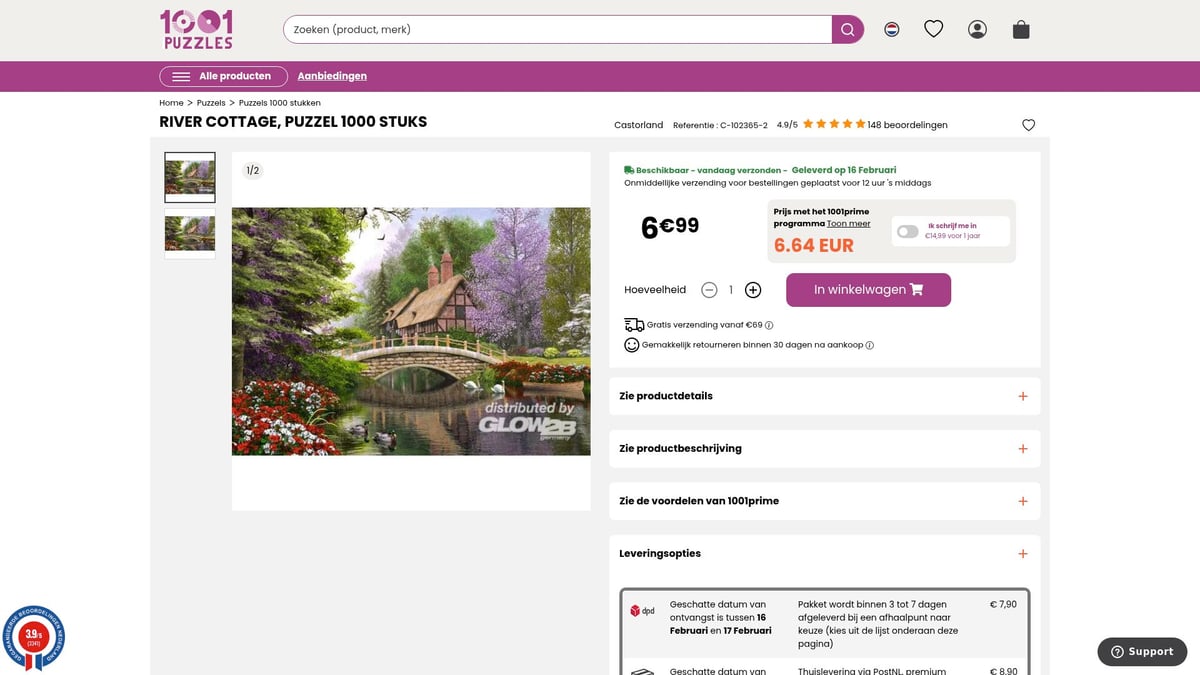Open wishlist heart icon in header

pyautogui.click(x=933, y=30)
